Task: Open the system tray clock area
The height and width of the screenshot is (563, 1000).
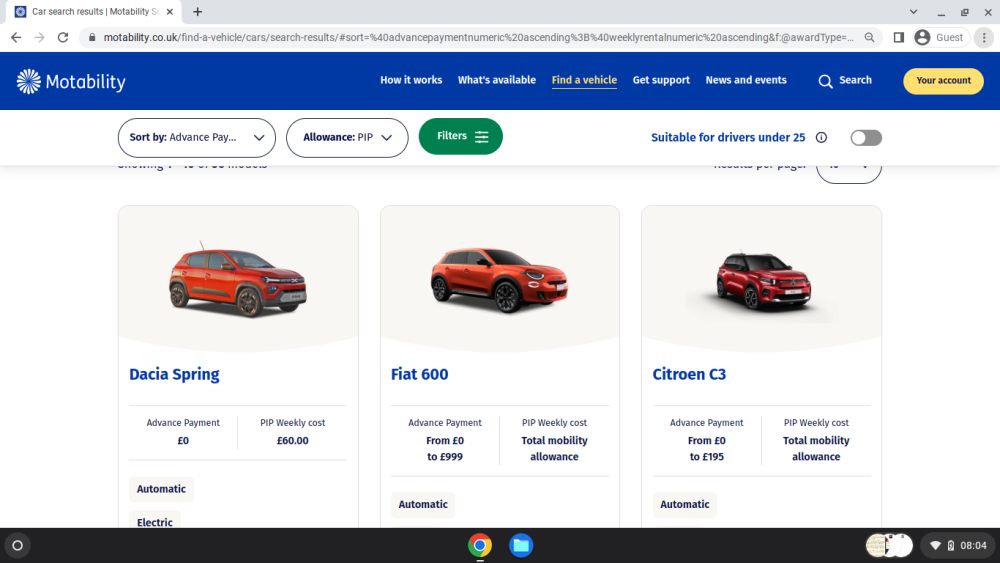Action: [959, 545]
